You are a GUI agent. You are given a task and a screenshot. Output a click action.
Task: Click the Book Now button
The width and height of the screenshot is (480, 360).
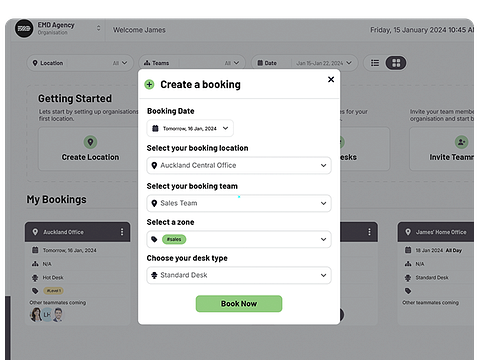pos(239,304)
